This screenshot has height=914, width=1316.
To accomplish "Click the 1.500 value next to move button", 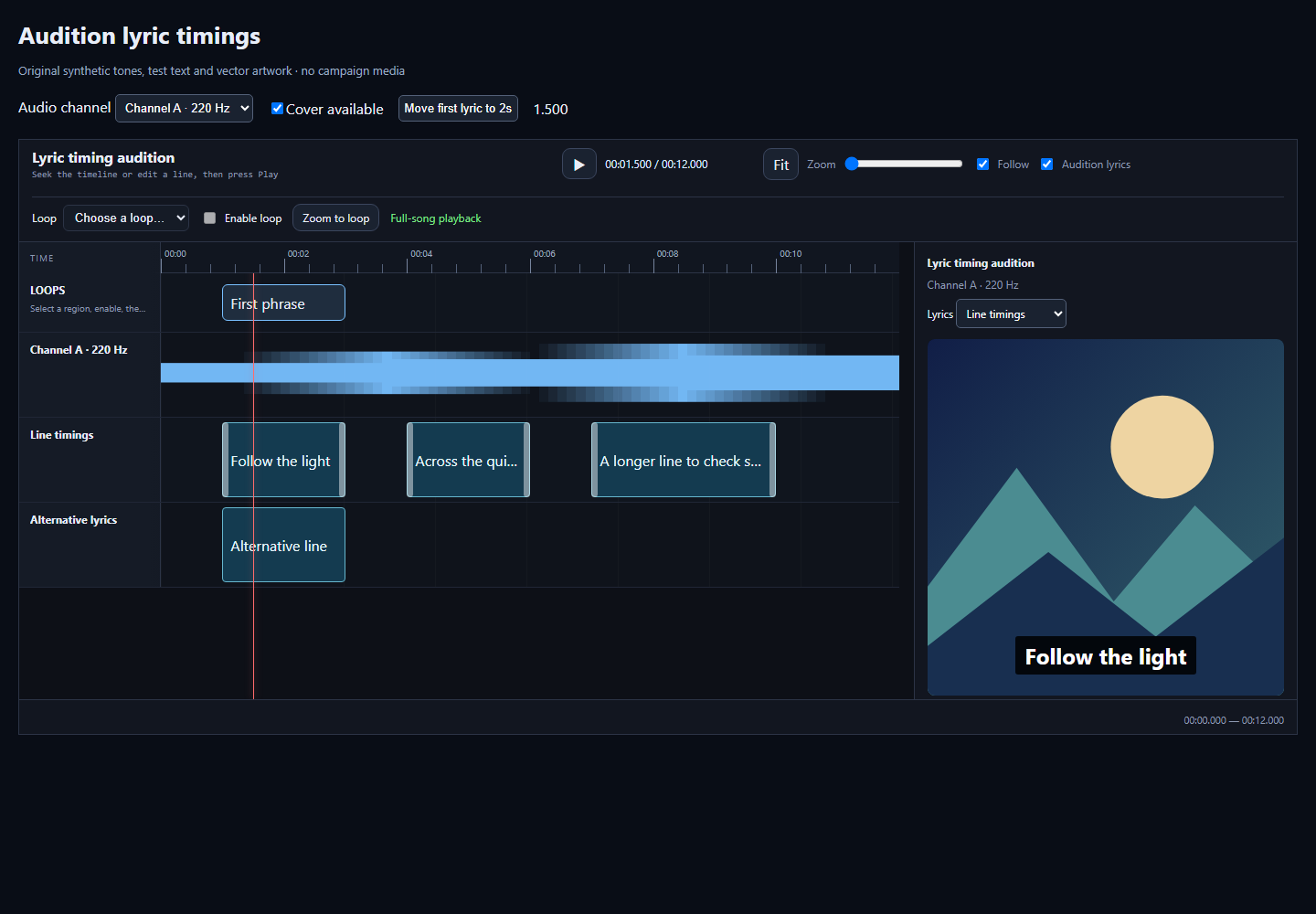I will 551,109.
